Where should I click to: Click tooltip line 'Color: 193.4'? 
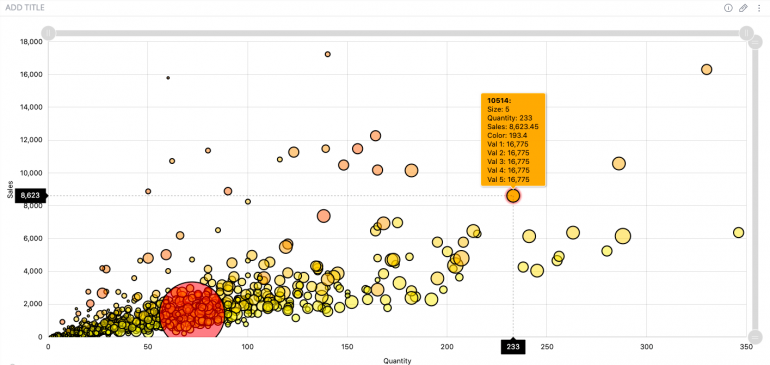[507, 135]
